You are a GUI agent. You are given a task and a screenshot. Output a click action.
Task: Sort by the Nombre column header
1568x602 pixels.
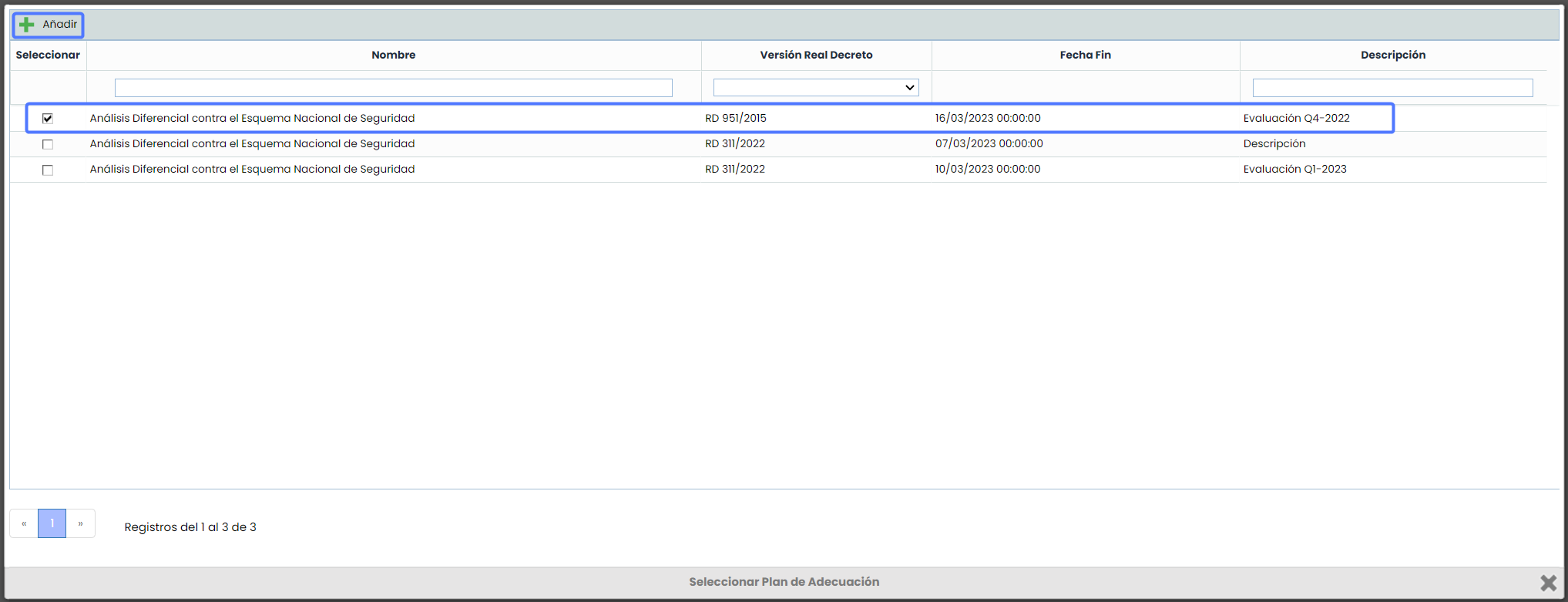click(x=393, y=55)
